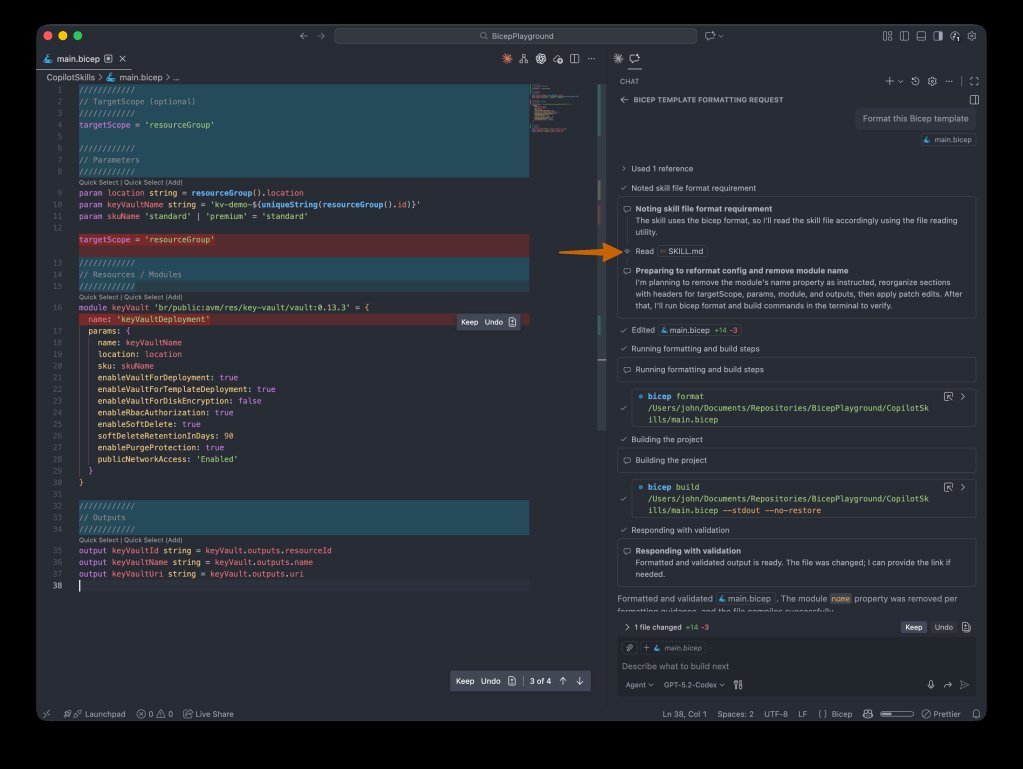Viewport: 1023px width, 769px height.
Task: Click the Live Share icon in the status bar
Action: click(x=211, y=714)
